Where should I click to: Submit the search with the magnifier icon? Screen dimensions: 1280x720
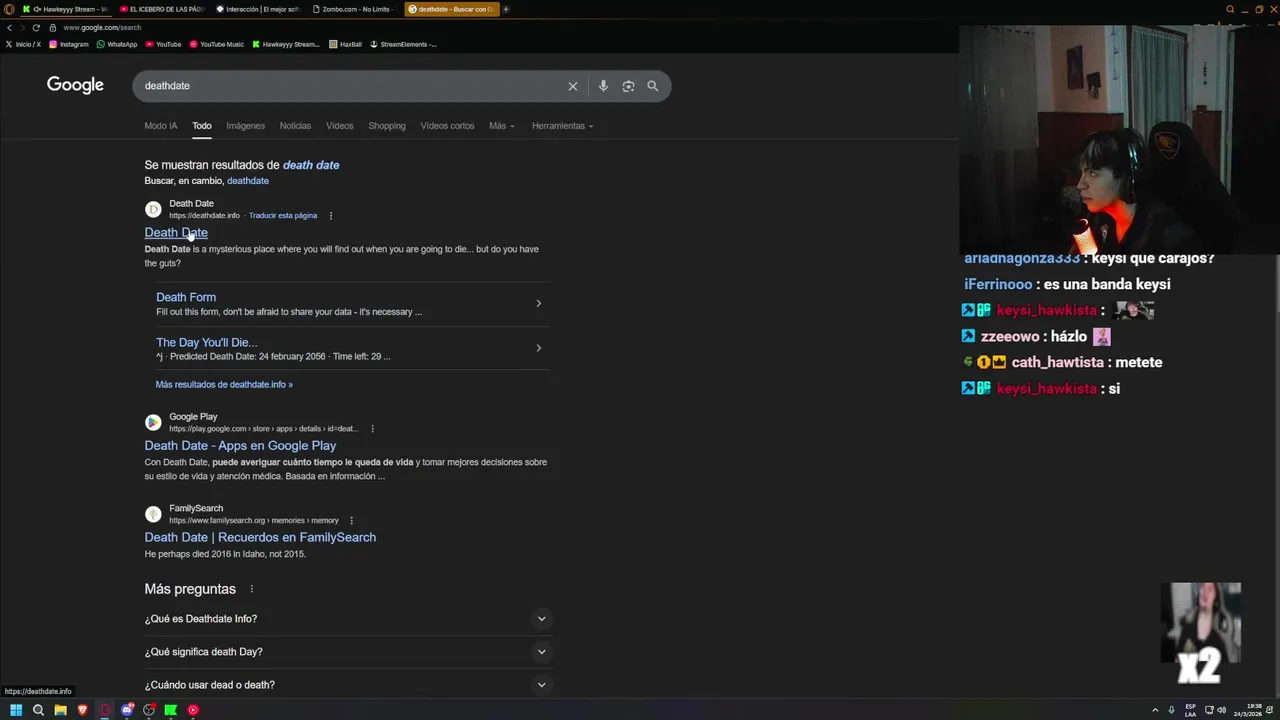click(x=653, y=86)
